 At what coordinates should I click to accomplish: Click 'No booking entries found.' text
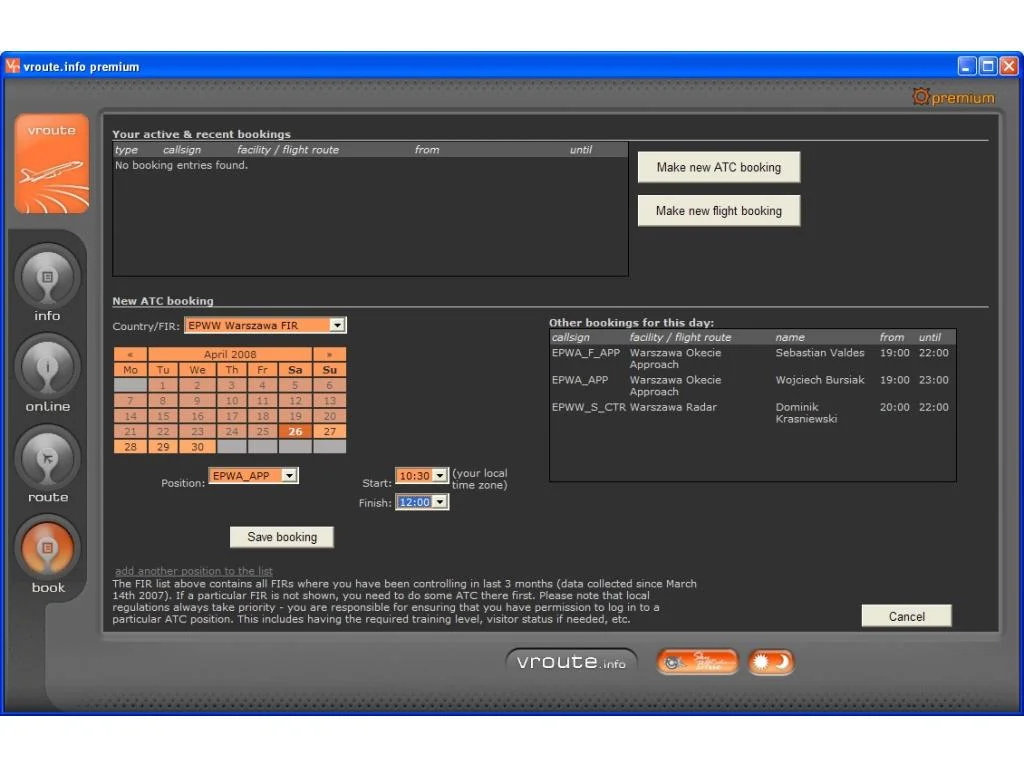point(182,165)
